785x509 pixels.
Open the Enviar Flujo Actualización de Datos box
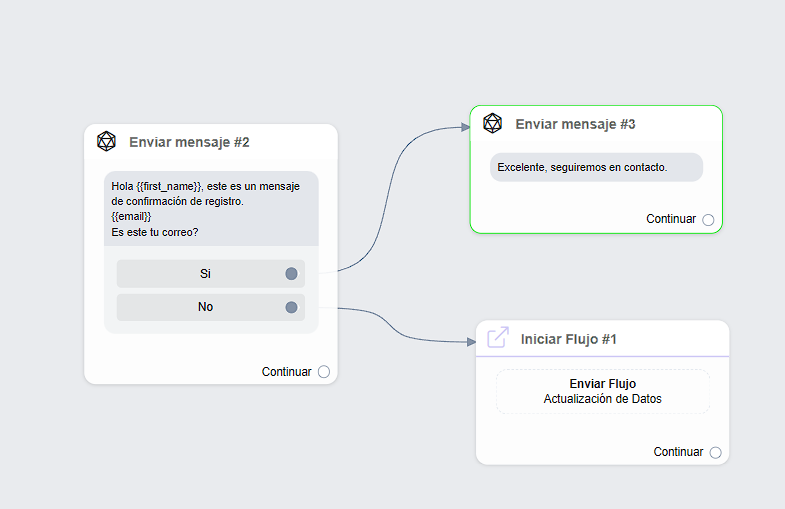pyautogui.click(x=602, y=391)
